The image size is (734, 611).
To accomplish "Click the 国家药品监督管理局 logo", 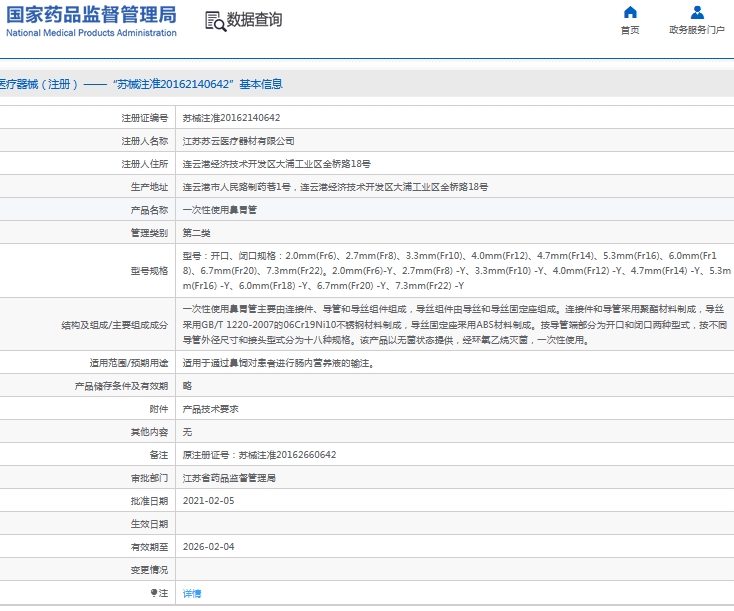I will click(91, 22).
